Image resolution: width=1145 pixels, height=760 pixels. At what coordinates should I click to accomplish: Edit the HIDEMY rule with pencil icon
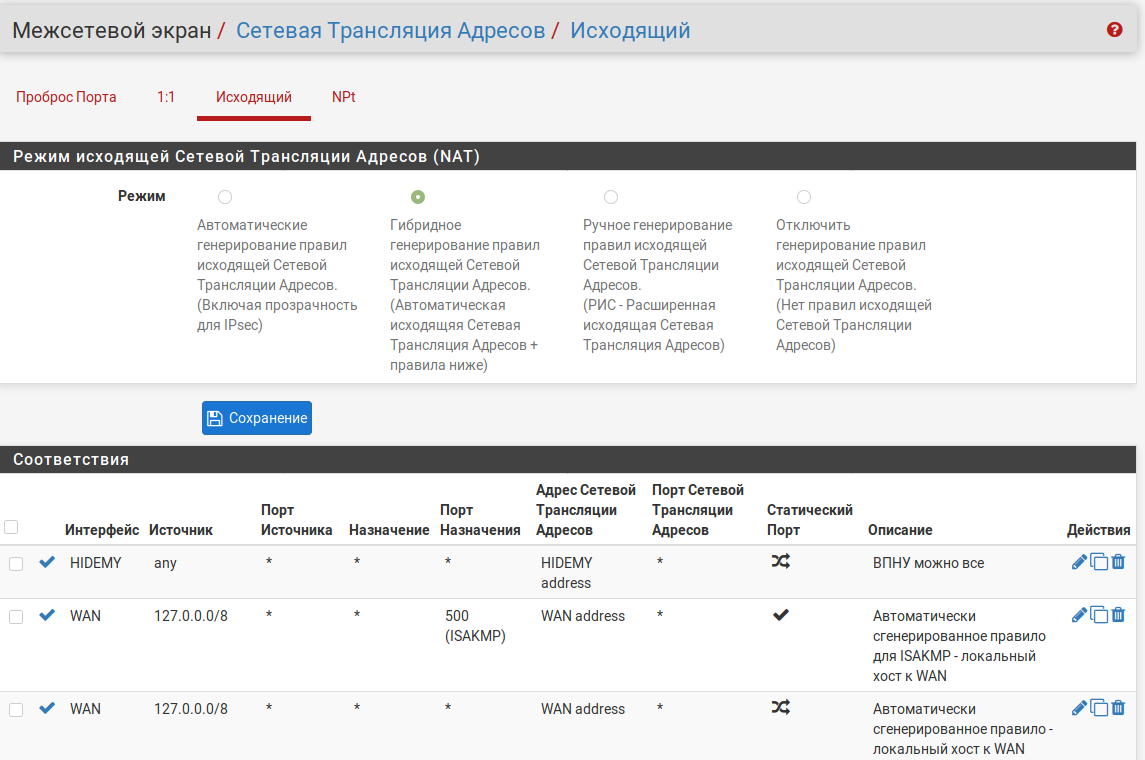click(1079, 562)
